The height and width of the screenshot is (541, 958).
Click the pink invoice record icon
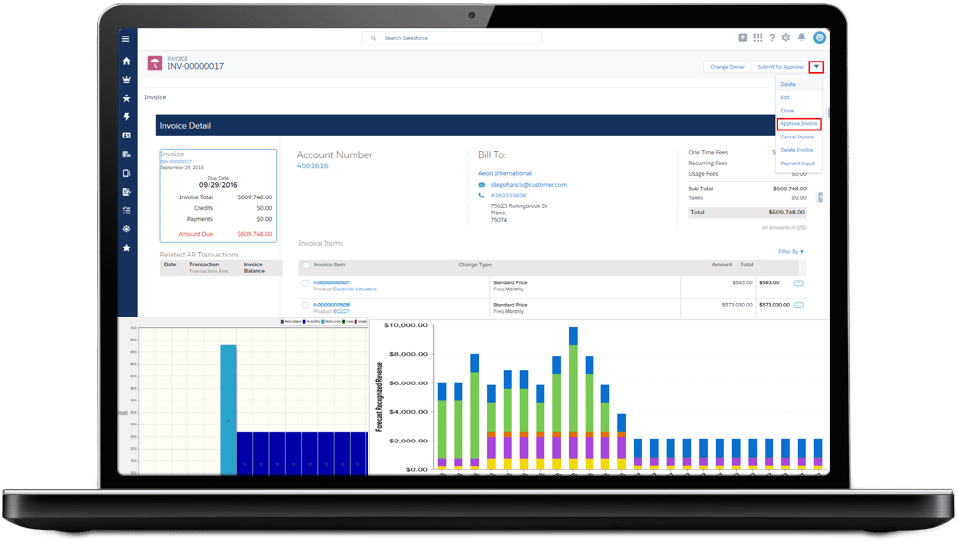pos(155,63)
